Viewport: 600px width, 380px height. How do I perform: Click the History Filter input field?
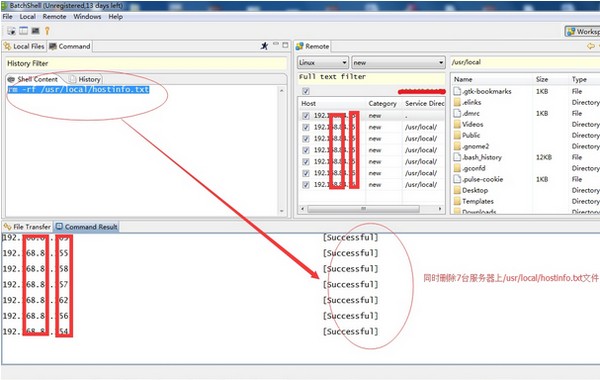(145, 63)
